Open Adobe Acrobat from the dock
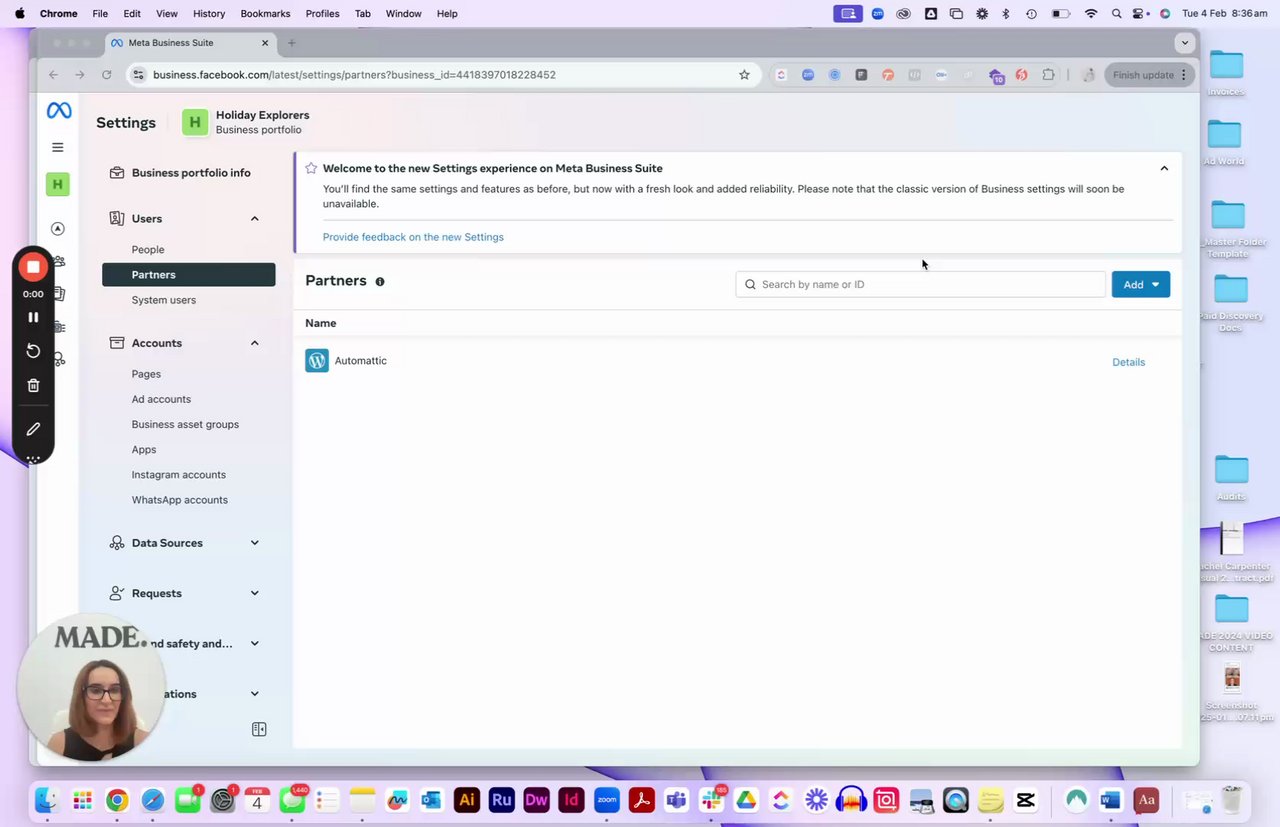Screen dimensions: 1280x827 [641, 799]
